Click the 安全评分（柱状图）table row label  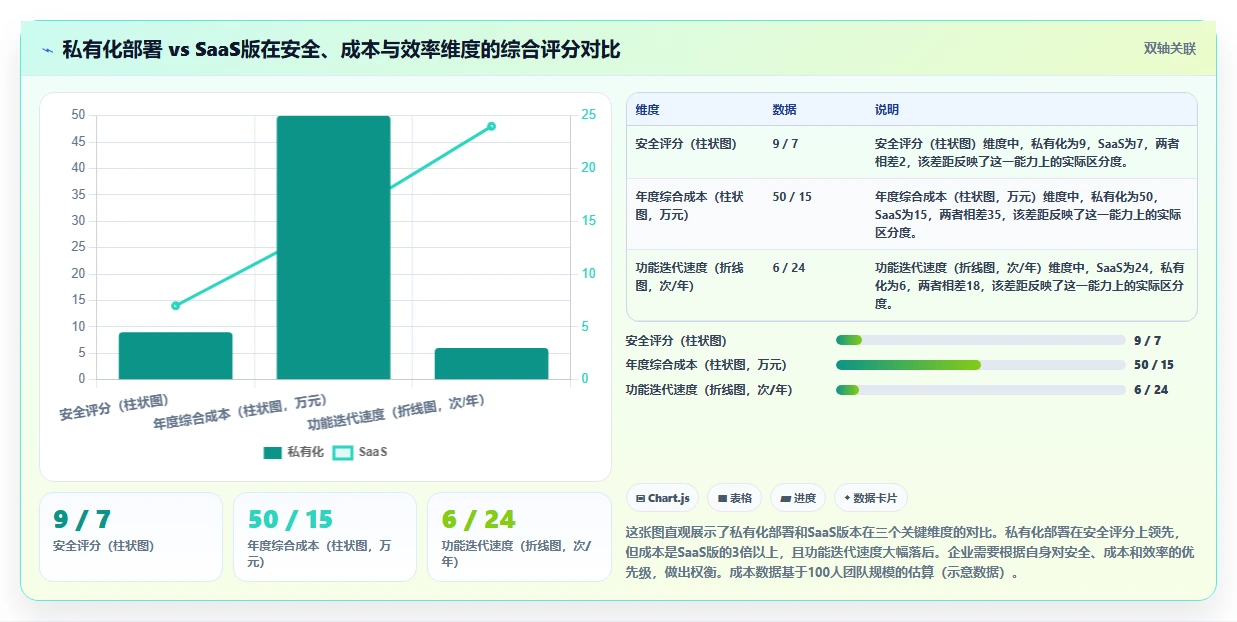[686, 144]
